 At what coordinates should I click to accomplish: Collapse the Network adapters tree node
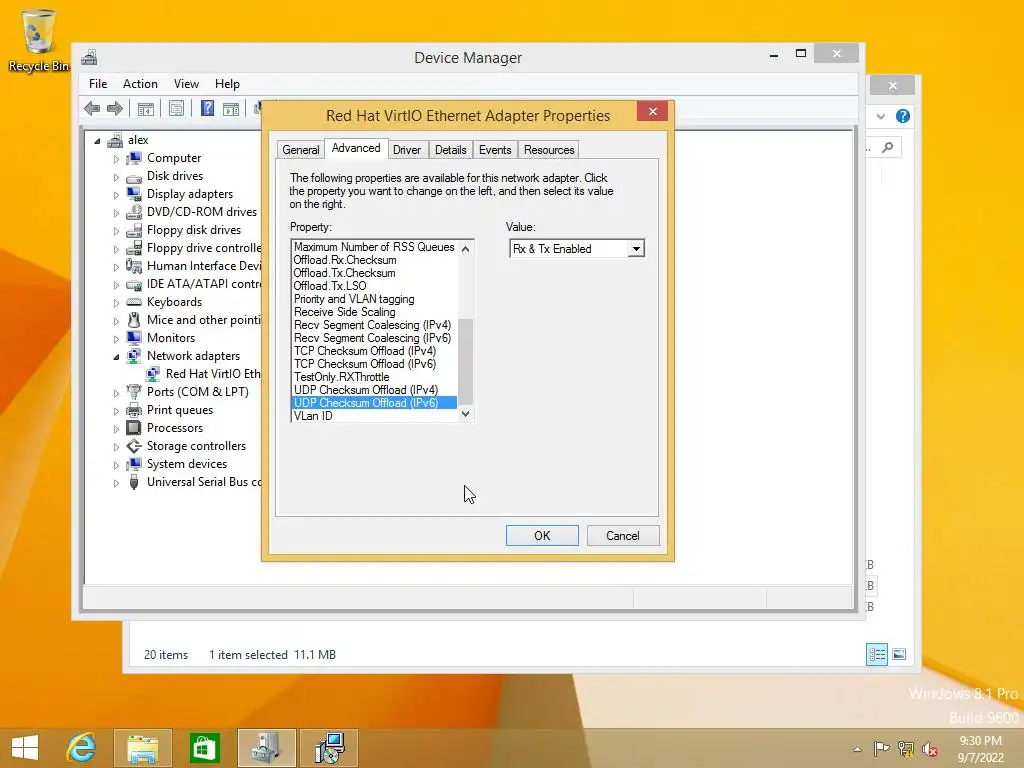click(116, 357)
